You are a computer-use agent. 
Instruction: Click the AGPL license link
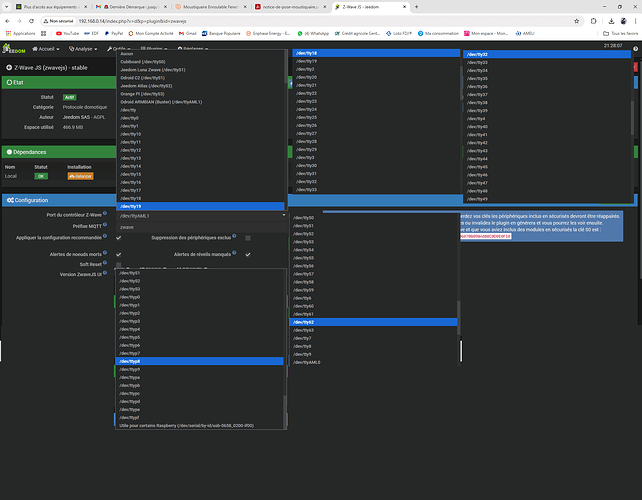click(x=99, y=117)
